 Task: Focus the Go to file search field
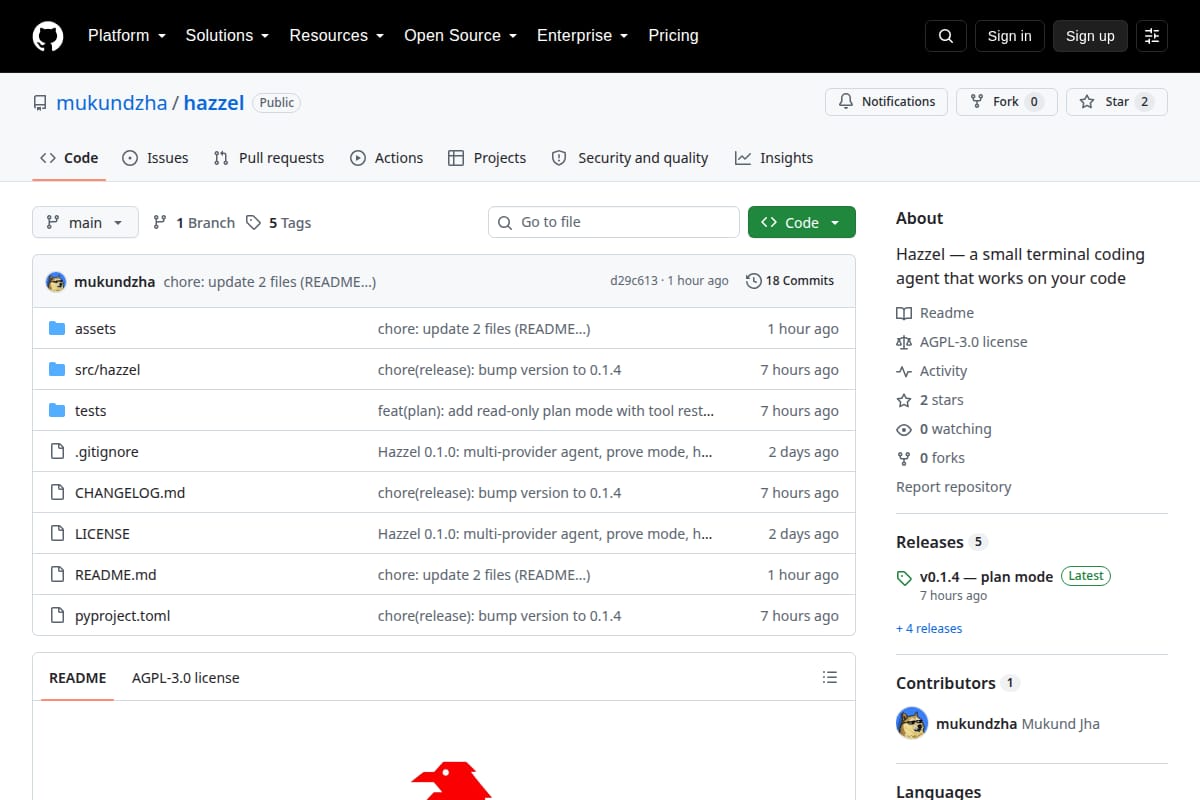click(614, 222)
